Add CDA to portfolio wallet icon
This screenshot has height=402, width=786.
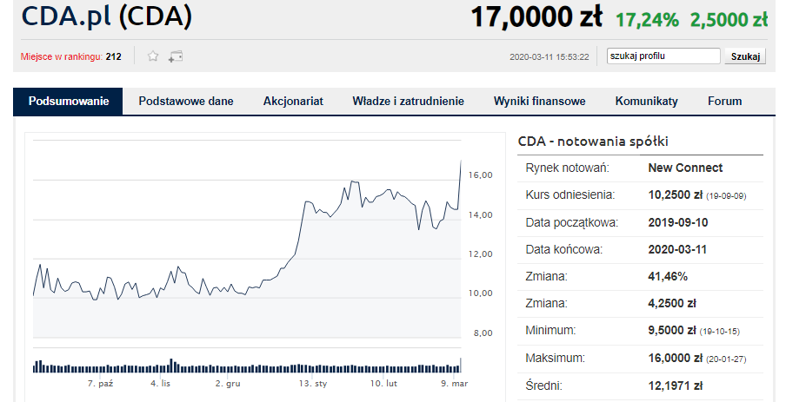point(175,56)
